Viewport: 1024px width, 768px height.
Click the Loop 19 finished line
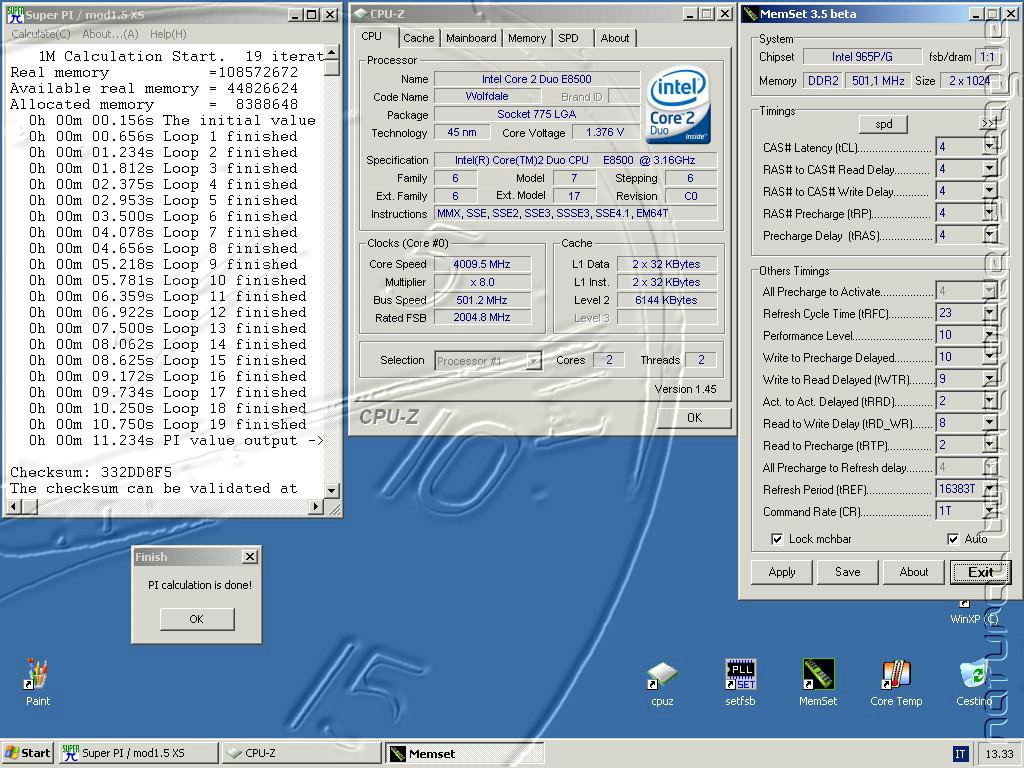pos(167,424)
